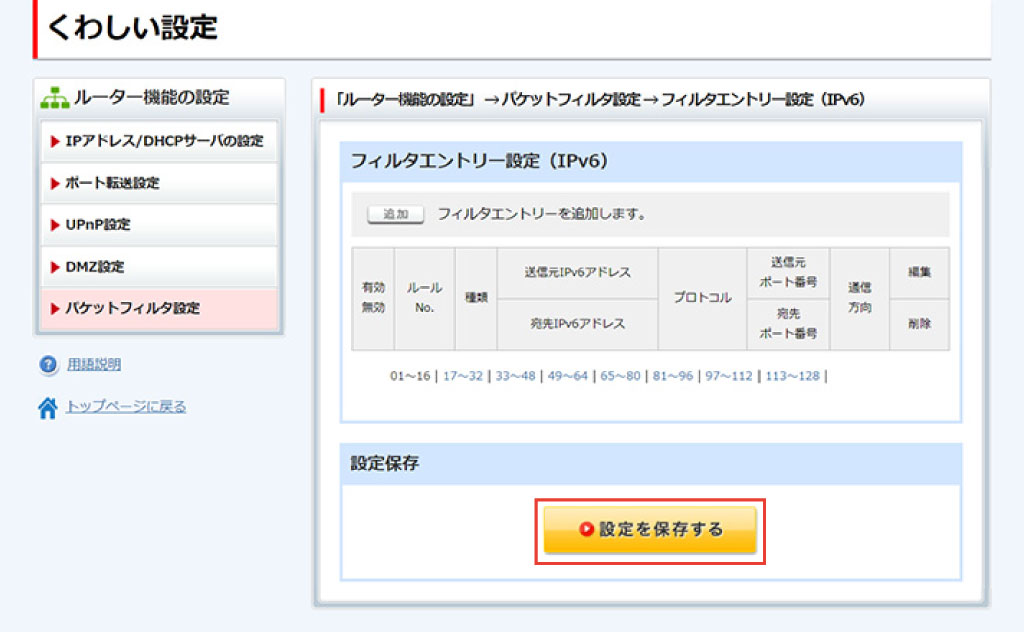Open the 用語説明 glossary link
The height and width of the screenshot is (632, 1024).
click(94, 365)
